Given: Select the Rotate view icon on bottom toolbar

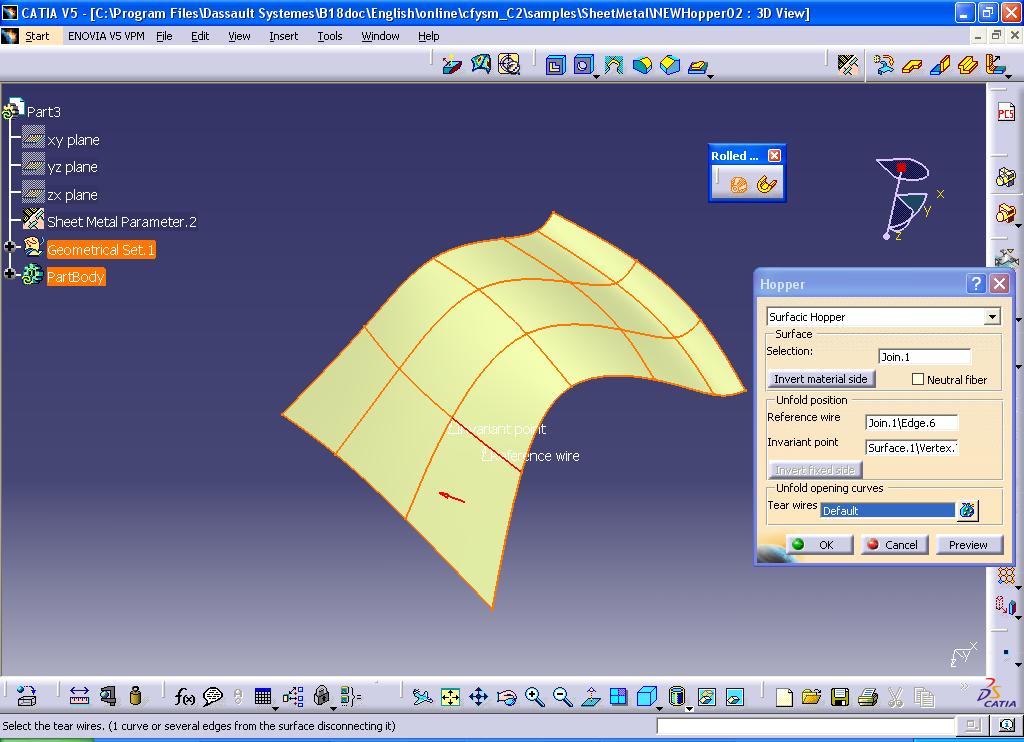Looking at the screenshot, I should (x=506, y=696).
